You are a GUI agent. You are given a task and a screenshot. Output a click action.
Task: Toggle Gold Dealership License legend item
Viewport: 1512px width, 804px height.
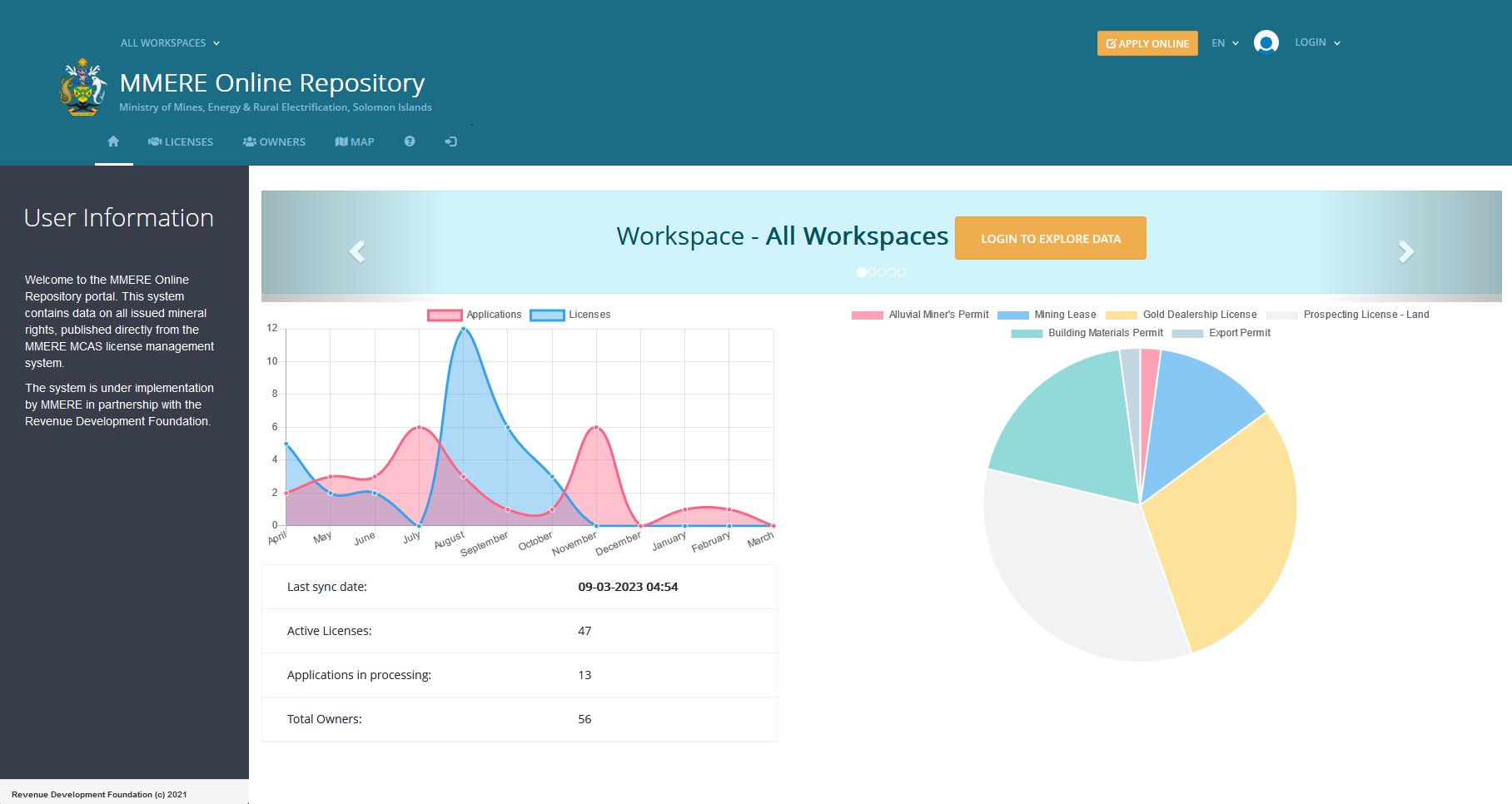tap(1181, 315)
